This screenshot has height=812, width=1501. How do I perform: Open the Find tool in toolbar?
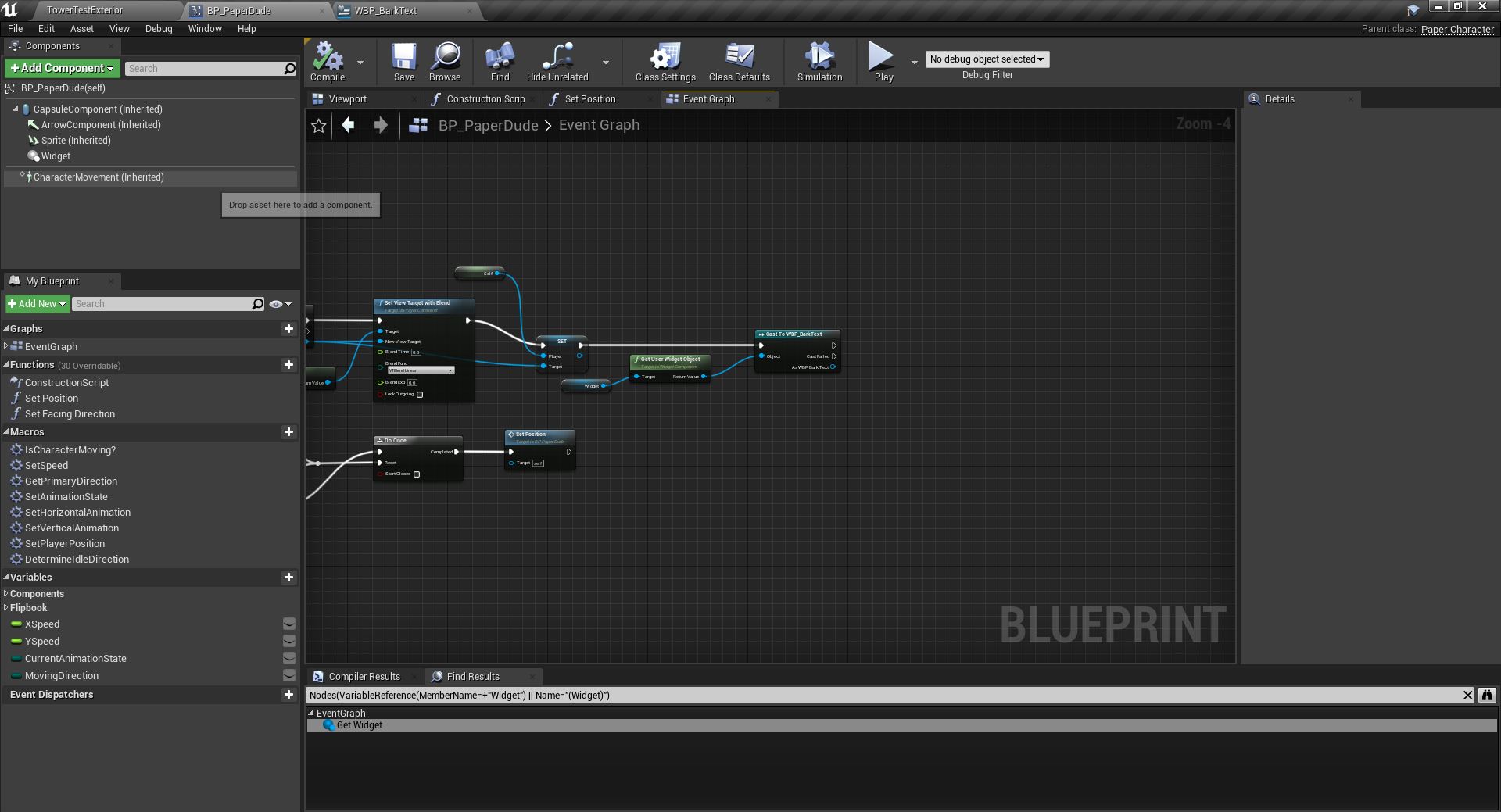coord(500,62)
